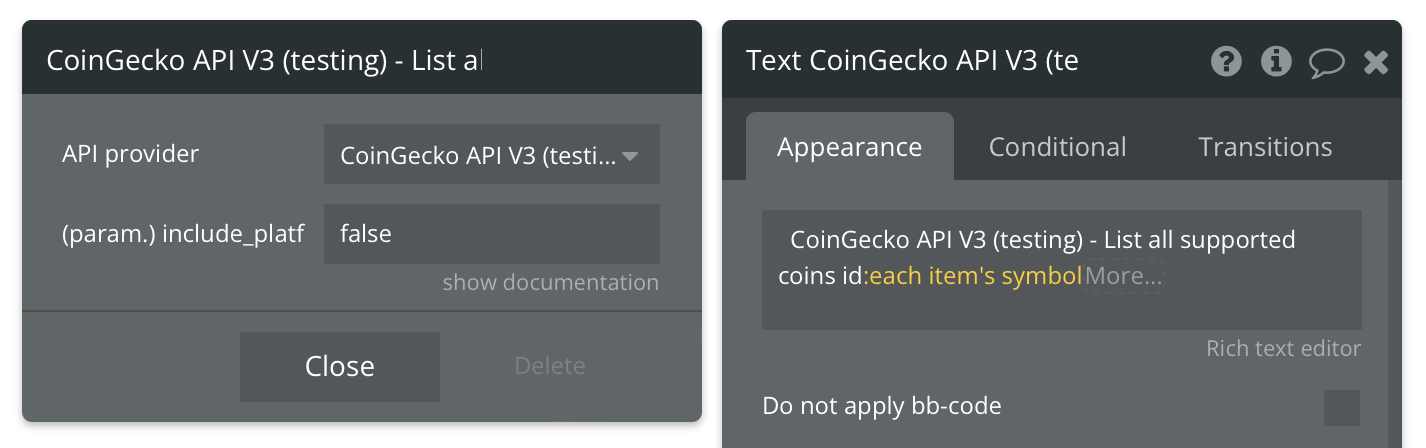Expand the API provider dropdown
The image size is (1426, 448).
pyautogui.click(x=491, y=154)
